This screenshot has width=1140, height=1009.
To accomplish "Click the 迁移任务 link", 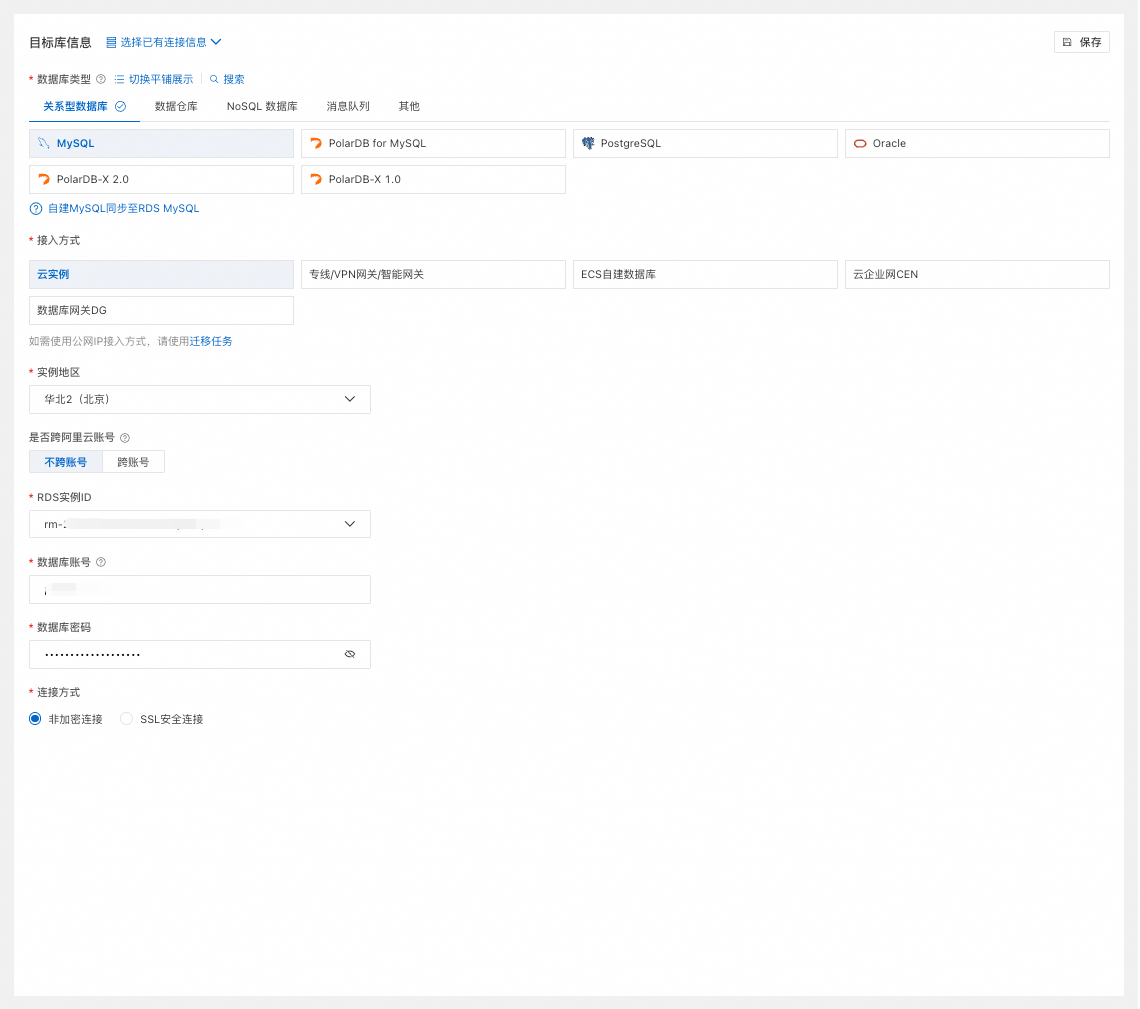I will [211, 341].
